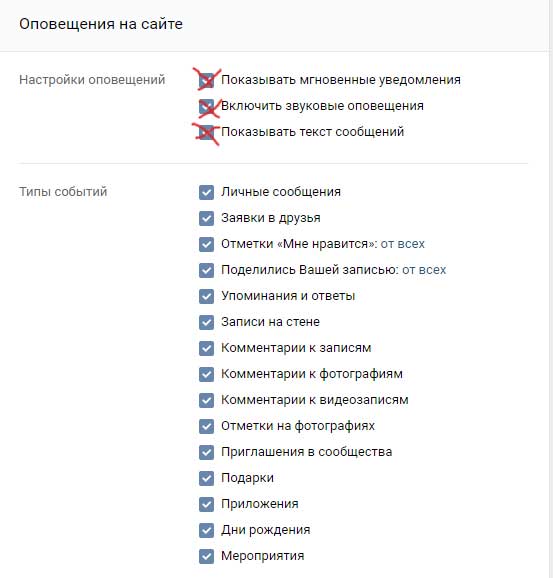Toggle Приглашения в сообщества checkbox

tap(206, 452)
